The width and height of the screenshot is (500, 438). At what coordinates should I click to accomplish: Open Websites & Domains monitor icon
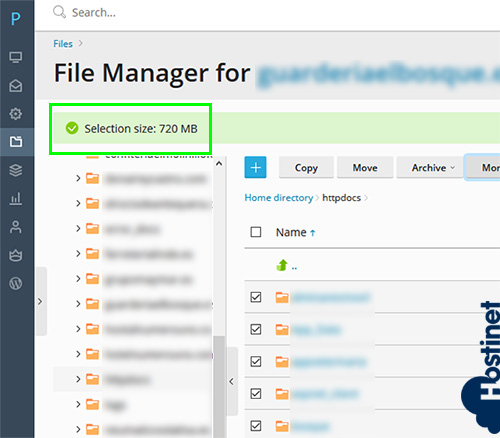pyautogui.click(x=16, y=57)
